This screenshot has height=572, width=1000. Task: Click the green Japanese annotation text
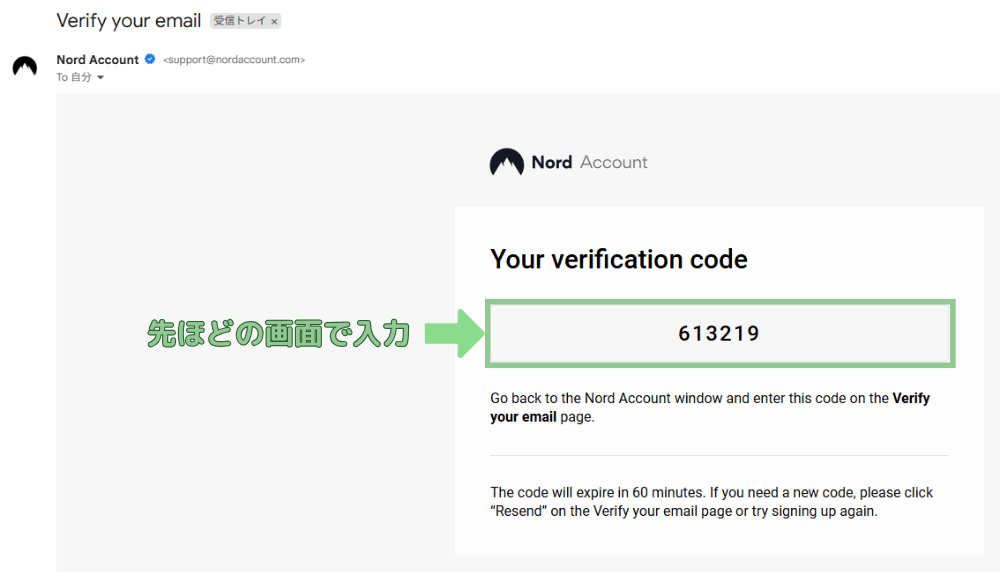pos(278,334)
